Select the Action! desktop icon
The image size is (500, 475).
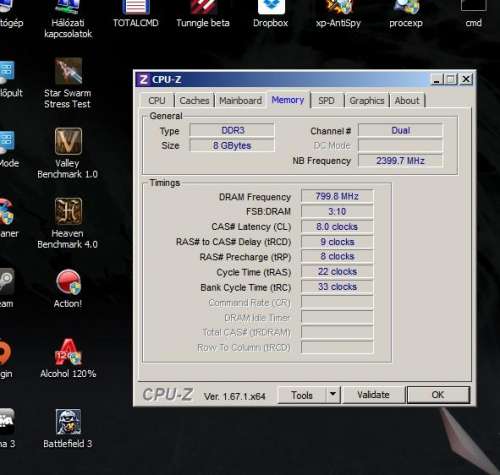68,289
